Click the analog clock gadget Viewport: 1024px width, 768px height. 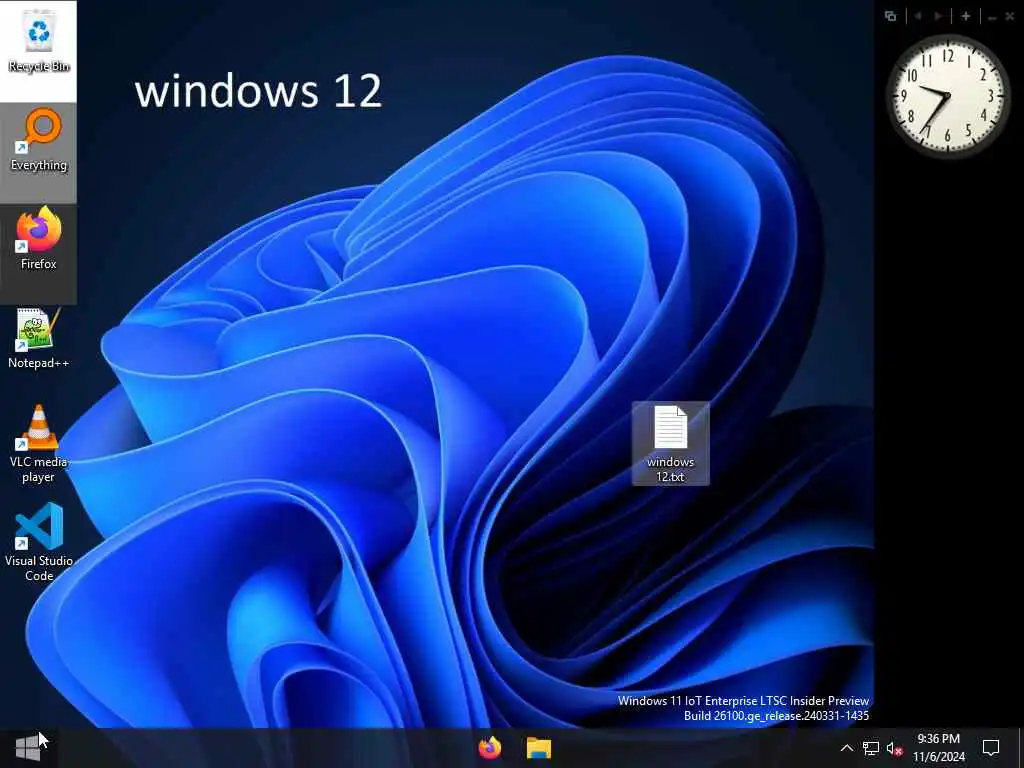point(948,97)
